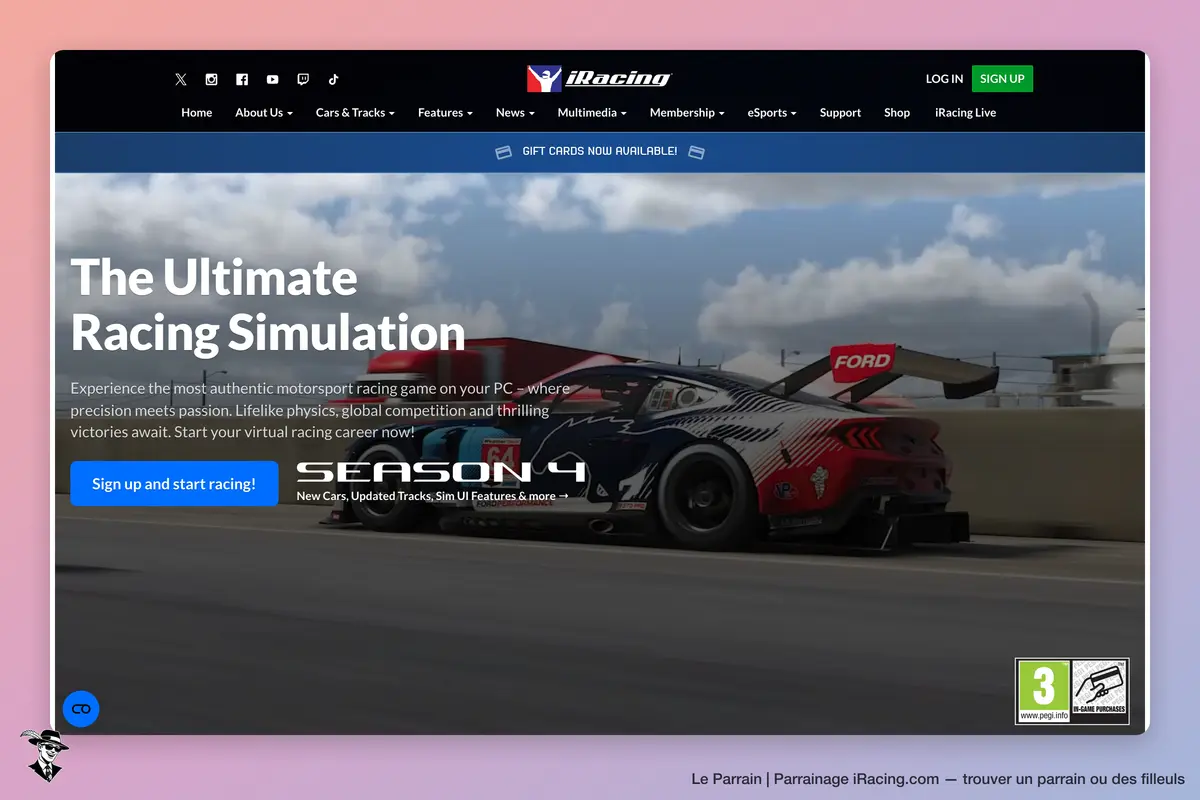
Task: Click the gift card icon left of banner text
Action: coord(504,152)
